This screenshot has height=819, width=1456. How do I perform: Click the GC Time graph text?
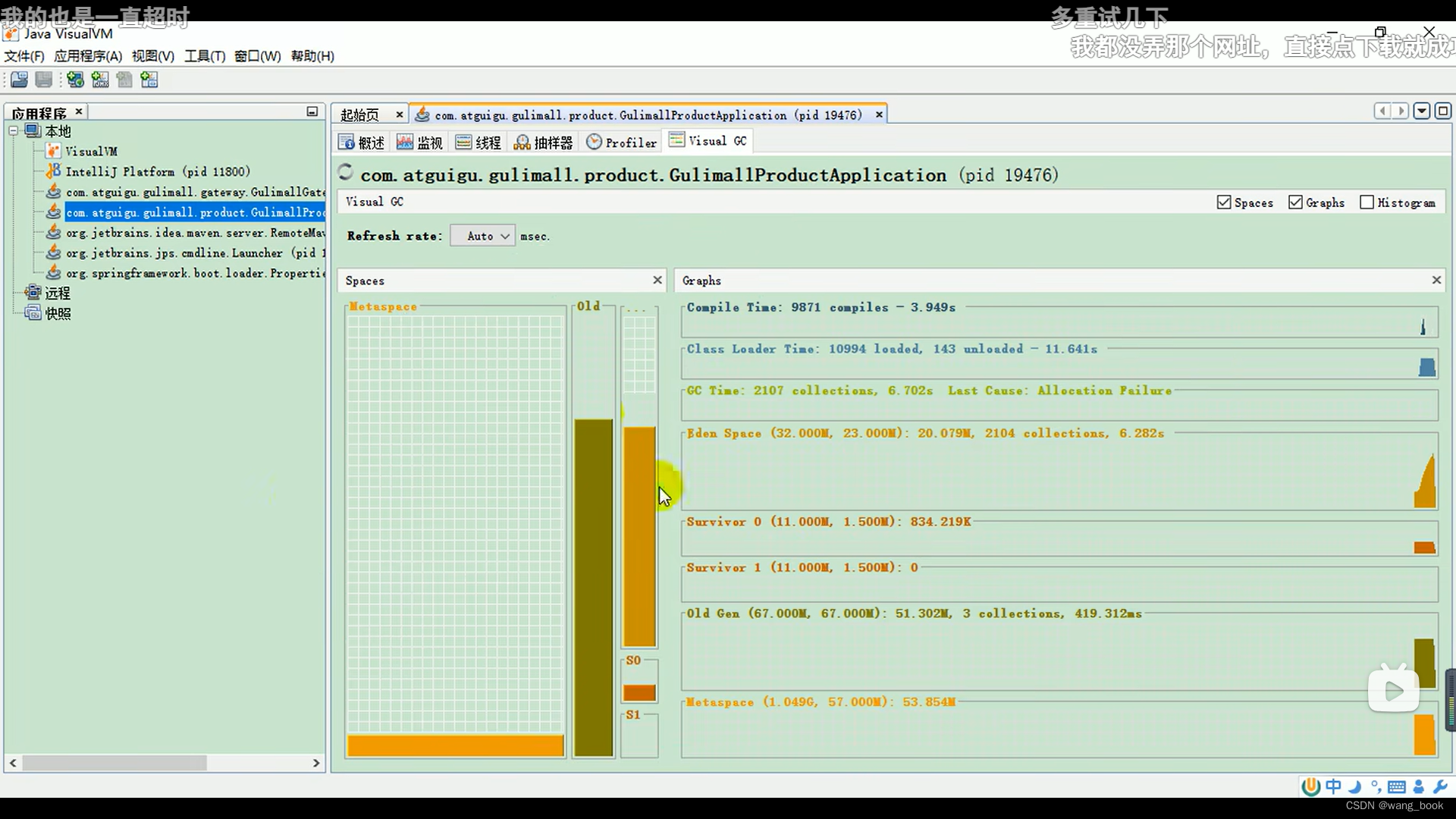929,391
